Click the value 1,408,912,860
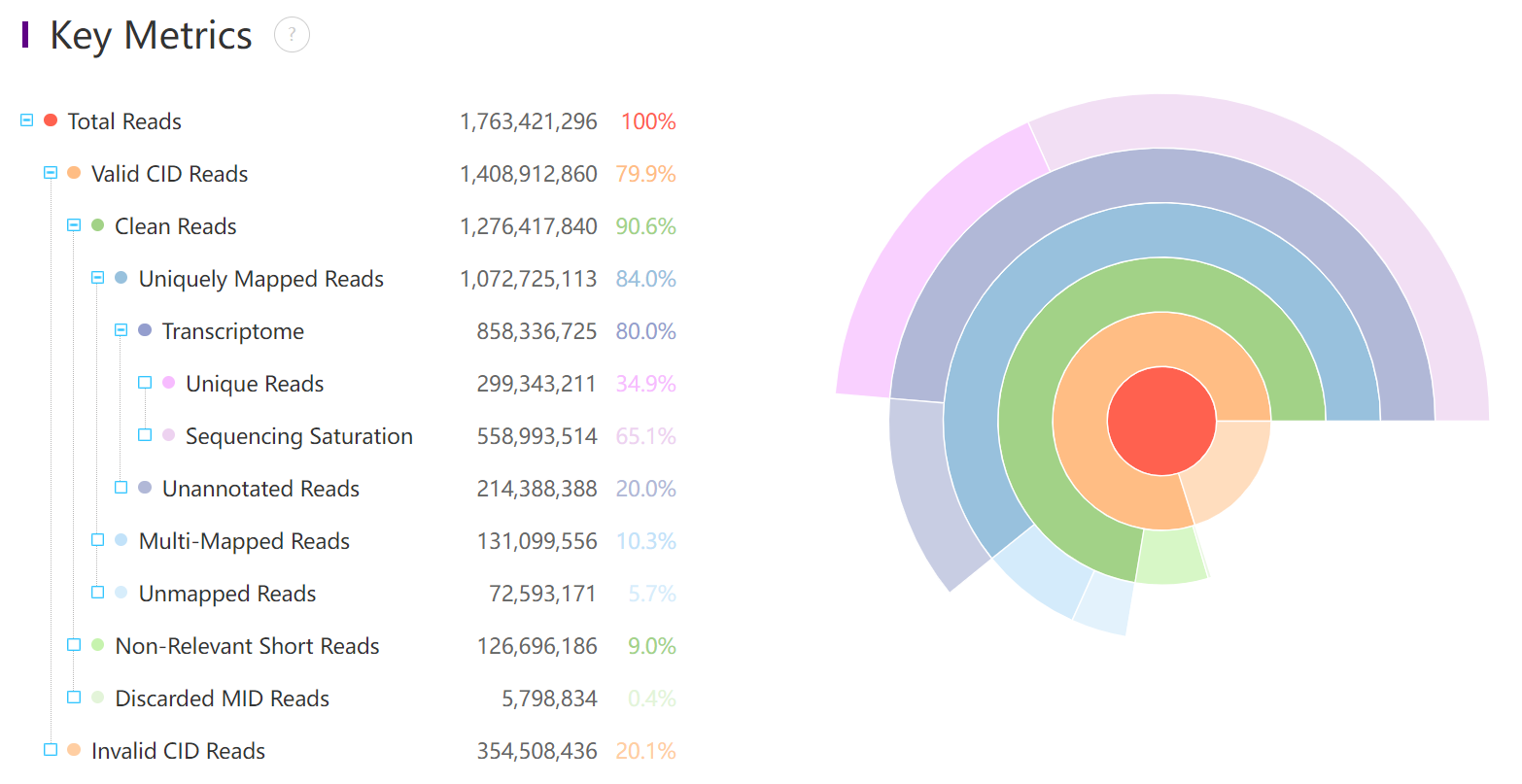1522x784 pixels. coord(529,174)
